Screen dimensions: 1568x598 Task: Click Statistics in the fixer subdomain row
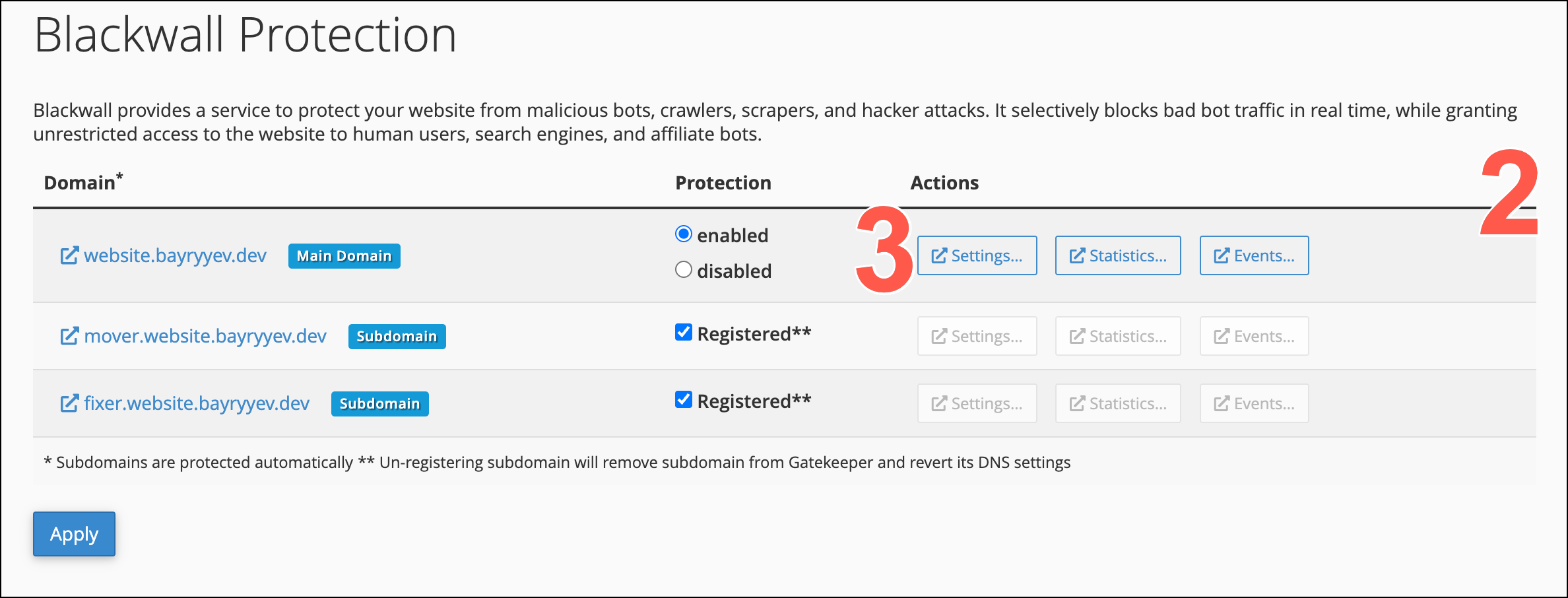1118,403
